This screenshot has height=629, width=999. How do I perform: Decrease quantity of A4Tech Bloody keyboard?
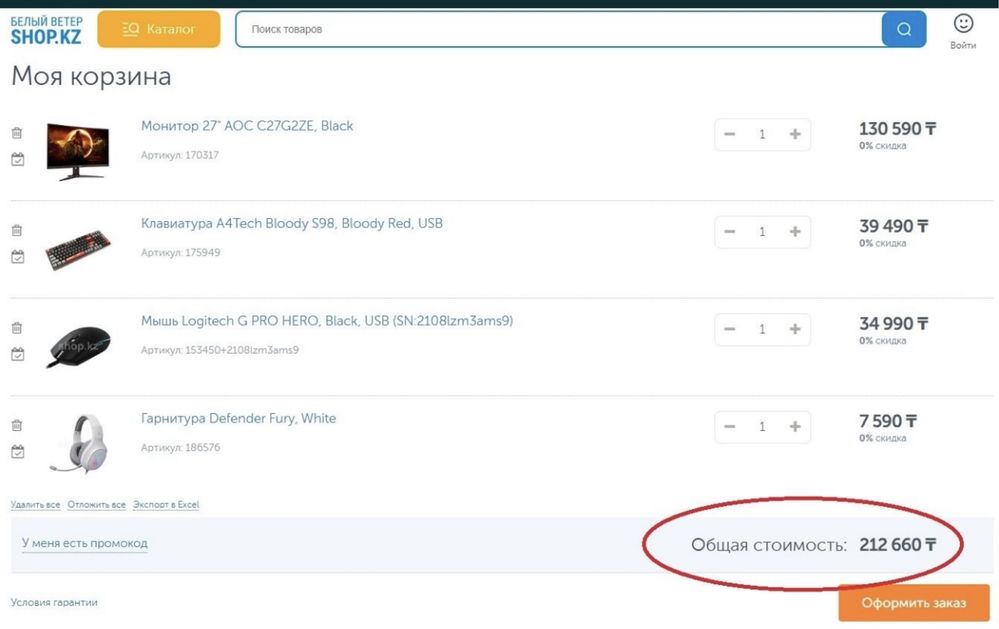click(730, 231)
